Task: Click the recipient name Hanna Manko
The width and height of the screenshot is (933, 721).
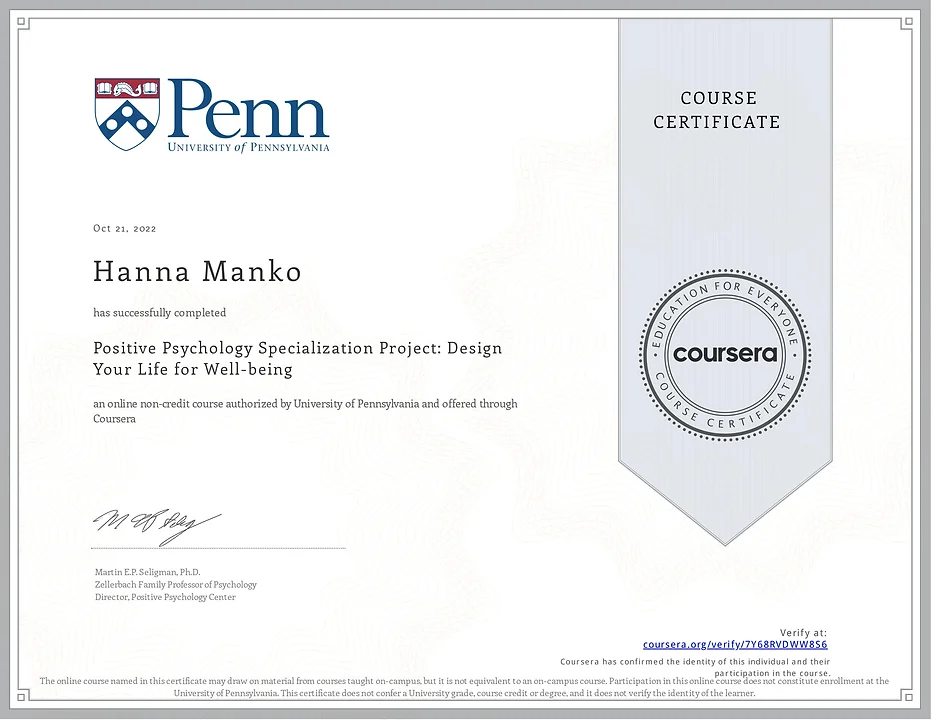Action: pyautogui.click(x=197, y=272)
